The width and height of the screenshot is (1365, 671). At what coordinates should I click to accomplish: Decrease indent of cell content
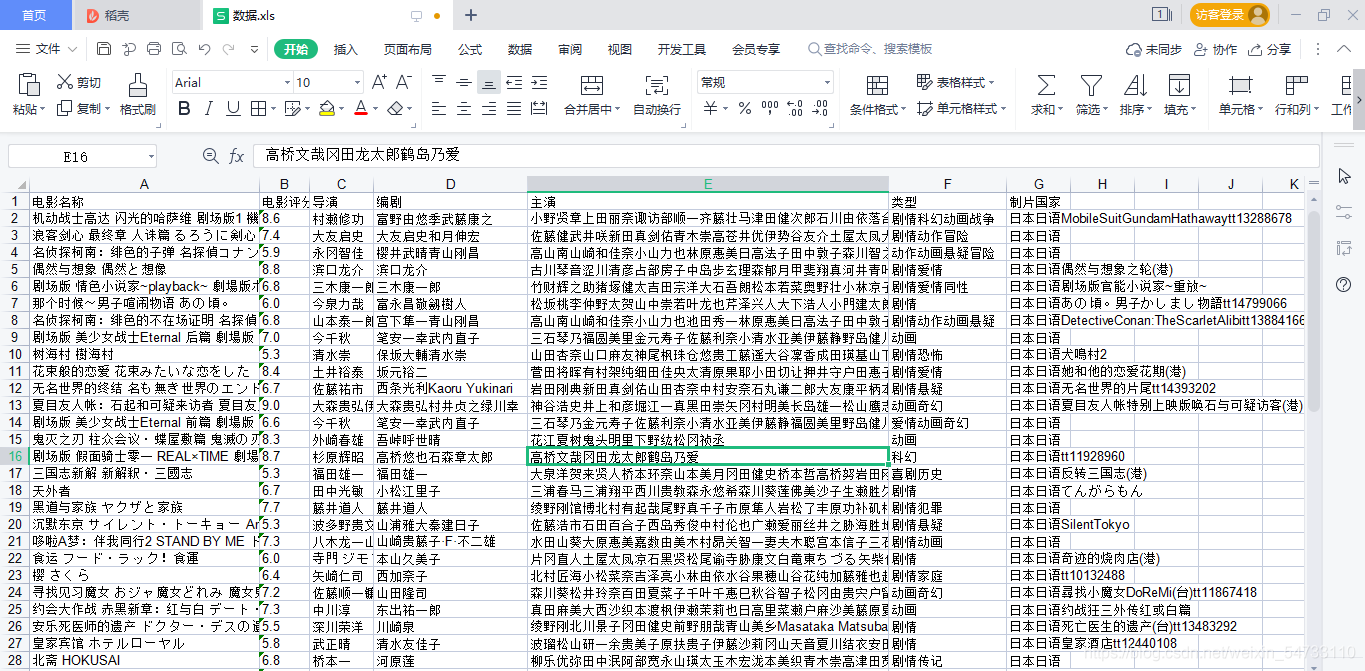pos(514,83)
